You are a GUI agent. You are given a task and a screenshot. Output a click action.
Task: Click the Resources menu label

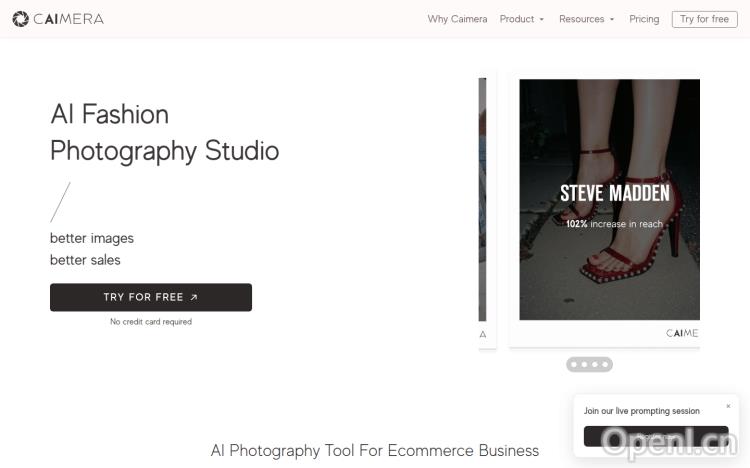[x=582, y=19]
